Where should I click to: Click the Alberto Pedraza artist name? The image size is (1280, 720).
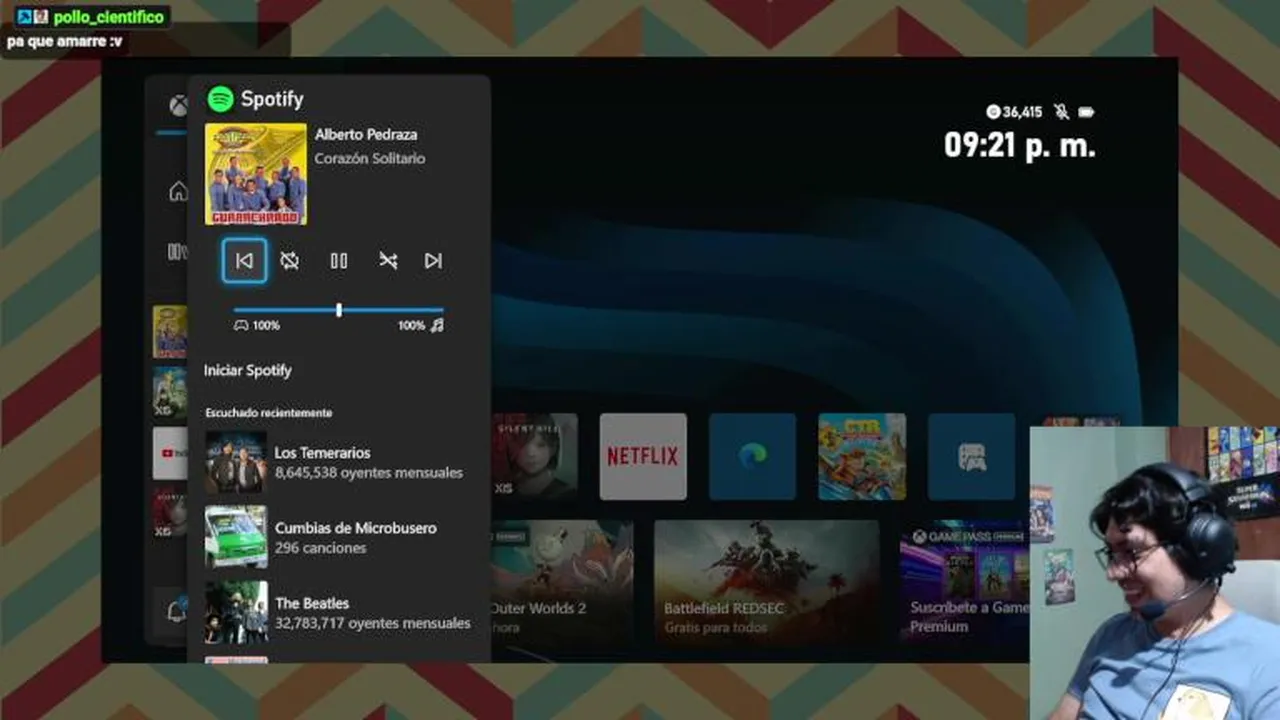tap(366, 134)
